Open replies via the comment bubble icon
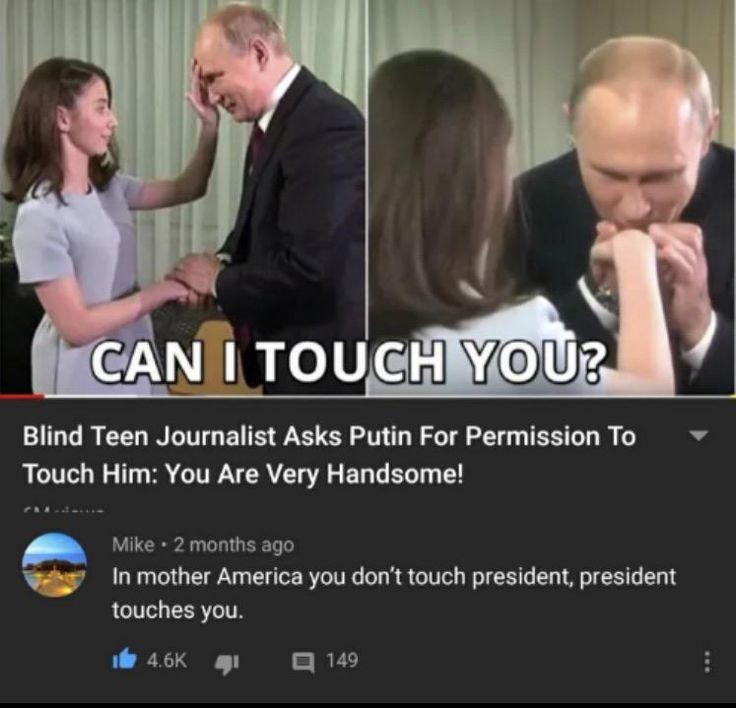This screenshot has height=708, width=736. point(303,662)
